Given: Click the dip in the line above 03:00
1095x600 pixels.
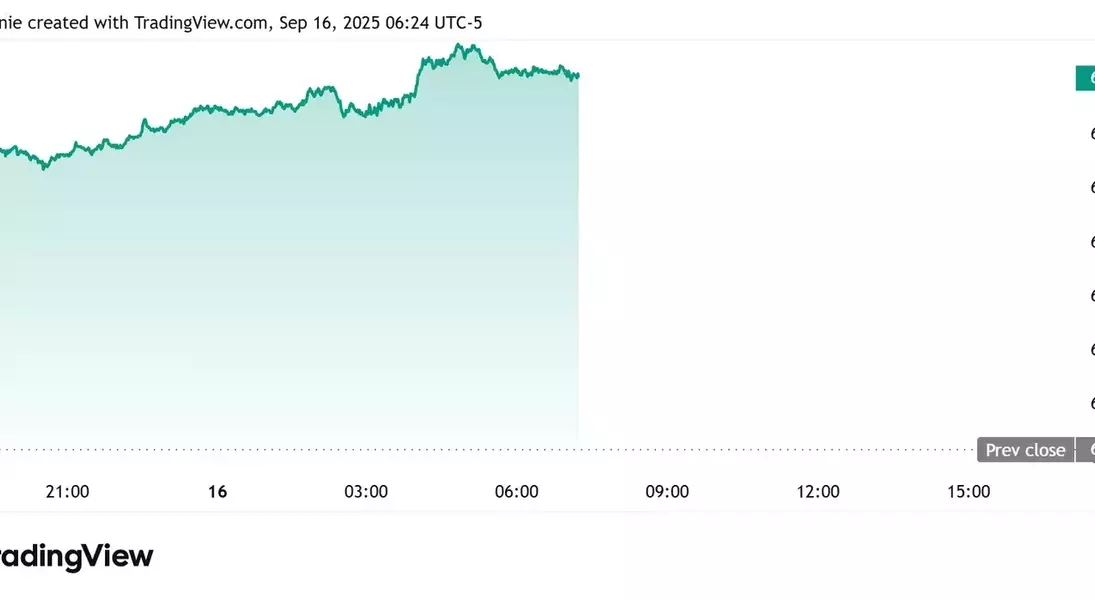Looking at the screenshot, I should (344, 116).
